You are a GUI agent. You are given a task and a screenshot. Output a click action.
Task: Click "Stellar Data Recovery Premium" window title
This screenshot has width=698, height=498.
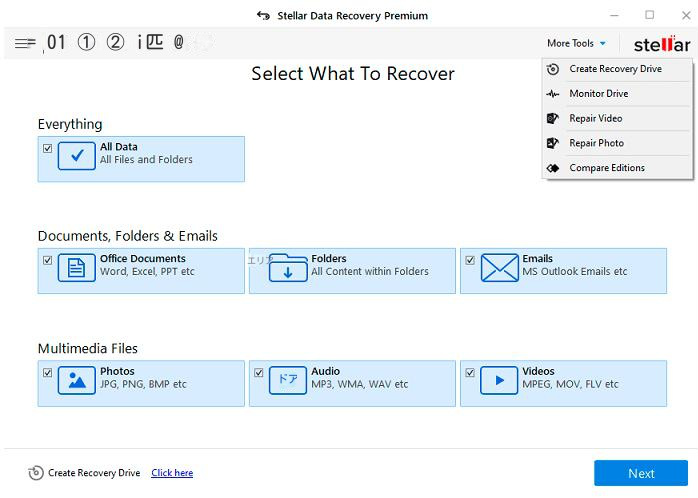[x=353, y=16]
